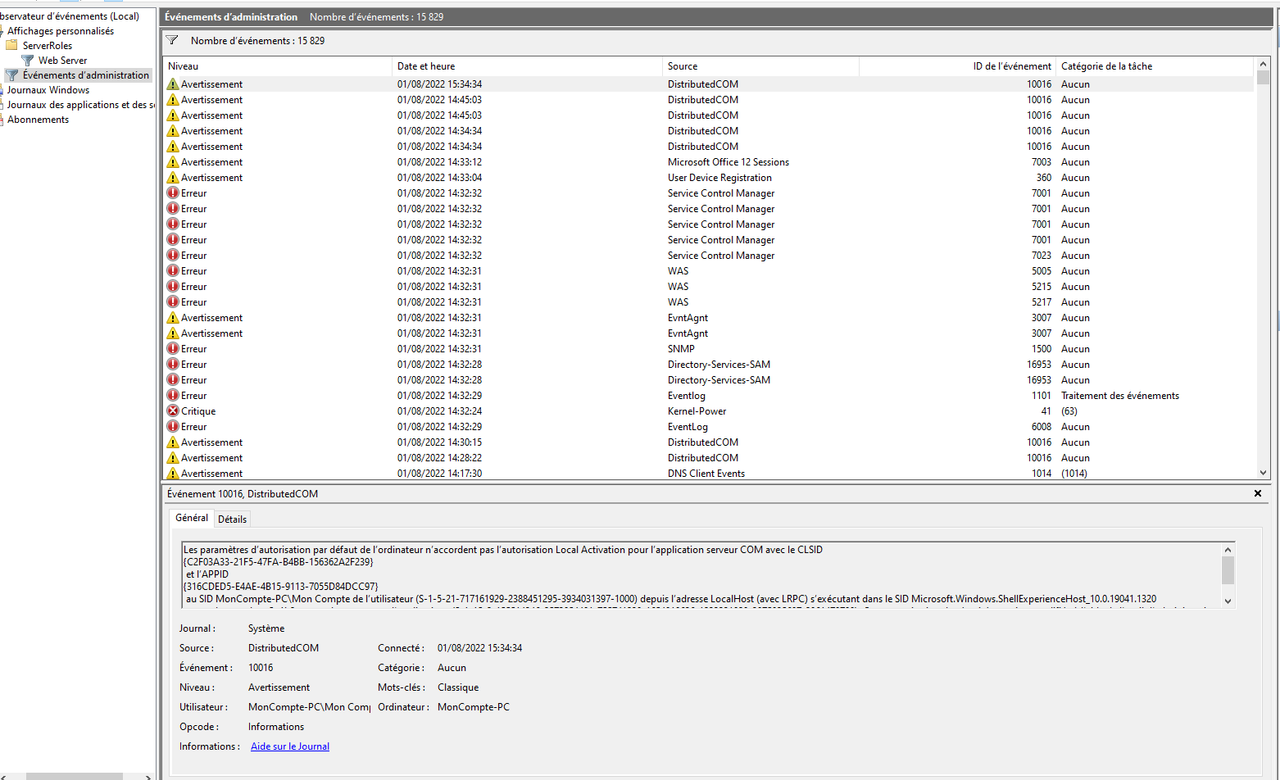Click the MonCompte-PC Ordinateur value
This screenshot has width=1280, height=780.
coord(473,707)
